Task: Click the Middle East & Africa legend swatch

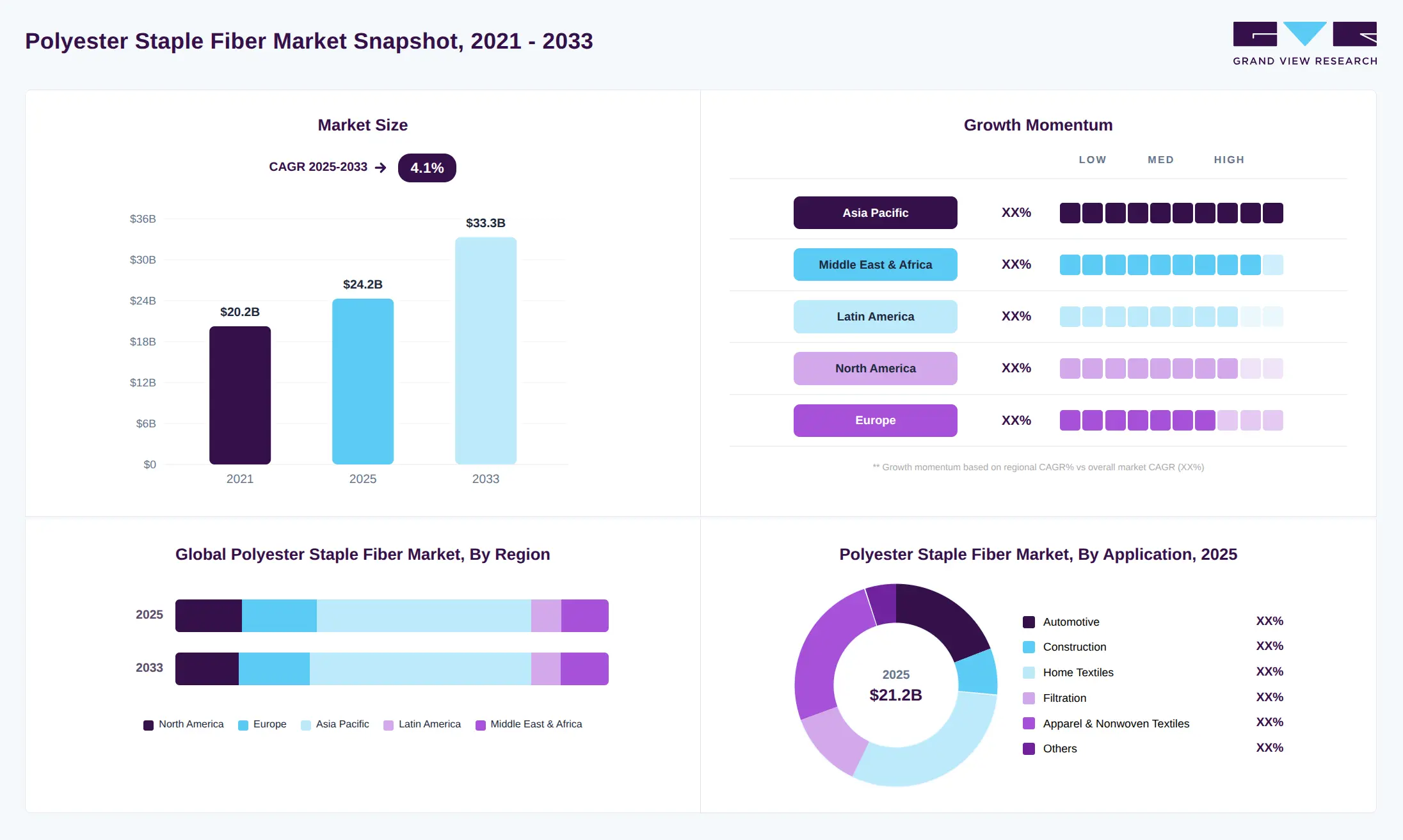Action: click(x=481, y=725)
